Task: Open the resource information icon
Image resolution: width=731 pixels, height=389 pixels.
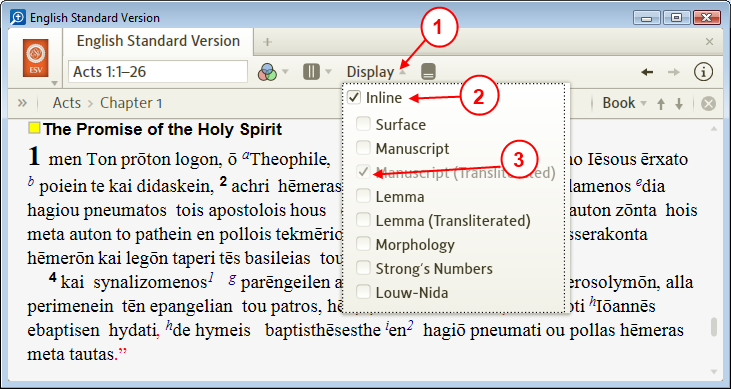Action: tap(703, 72)
